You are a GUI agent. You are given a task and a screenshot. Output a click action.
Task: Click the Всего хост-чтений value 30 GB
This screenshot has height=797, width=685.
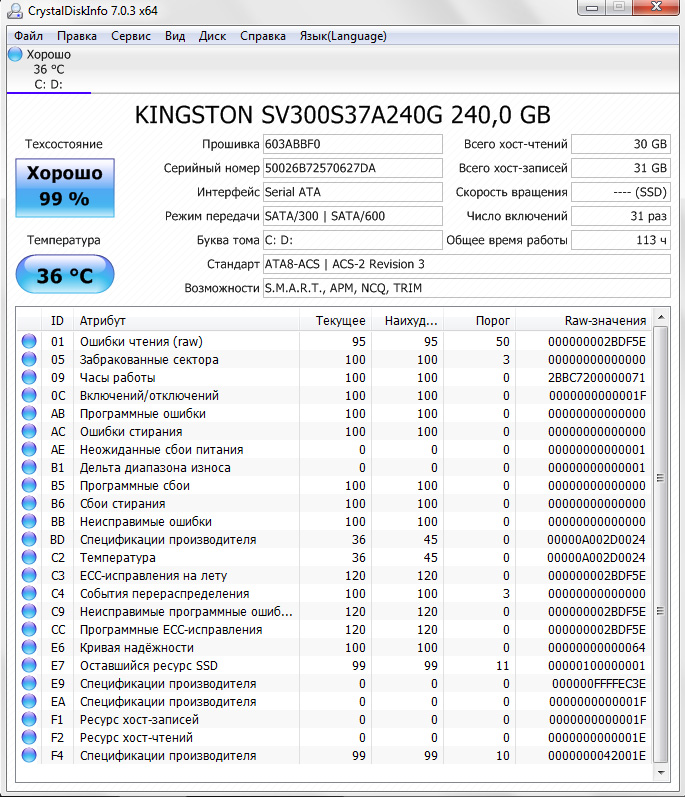621,144
